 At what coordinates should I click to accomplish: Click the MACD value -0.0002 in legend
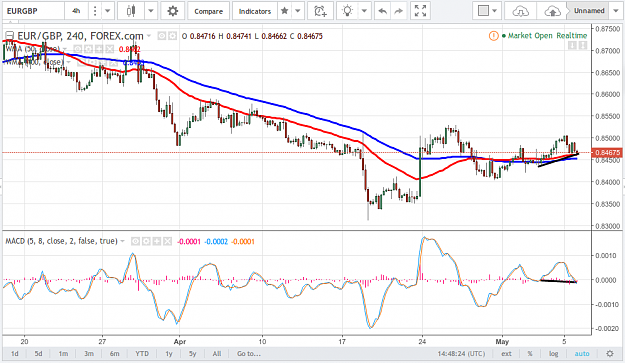point(216,241)
